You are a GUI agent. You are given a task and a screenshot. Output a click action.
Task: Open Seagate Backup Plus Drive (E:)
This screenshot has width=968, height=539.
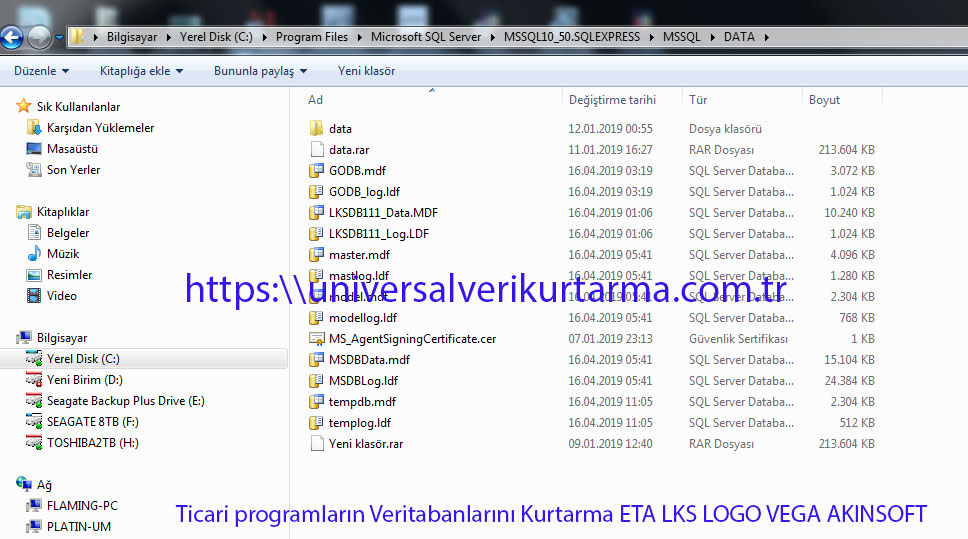pyautogui.click(x=125, y=401)
